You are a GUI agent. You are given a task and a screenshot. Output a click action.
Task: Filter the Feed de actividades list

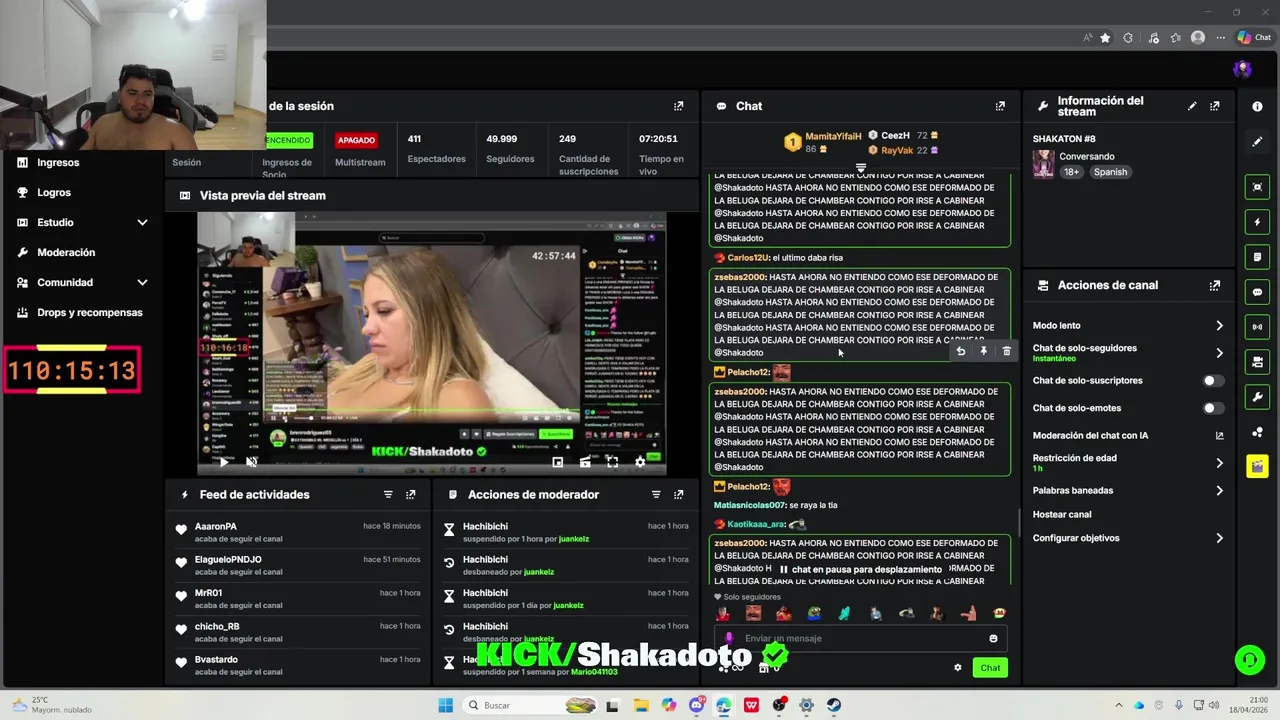coord(388,495)
